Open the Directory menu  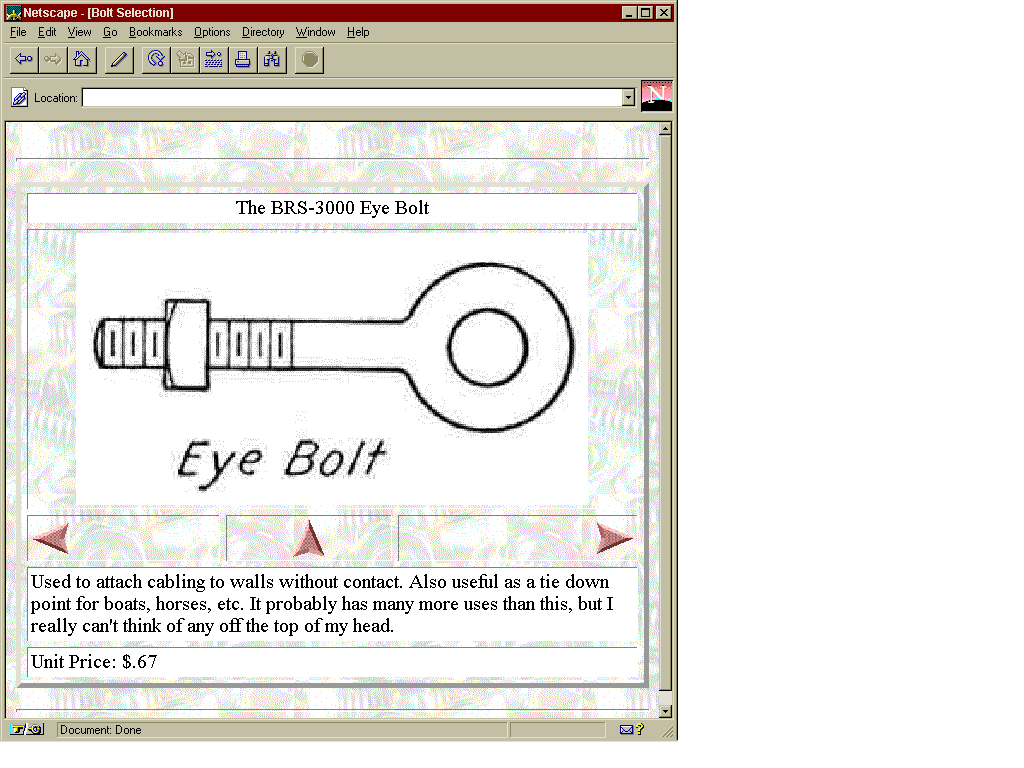[263, 32]
